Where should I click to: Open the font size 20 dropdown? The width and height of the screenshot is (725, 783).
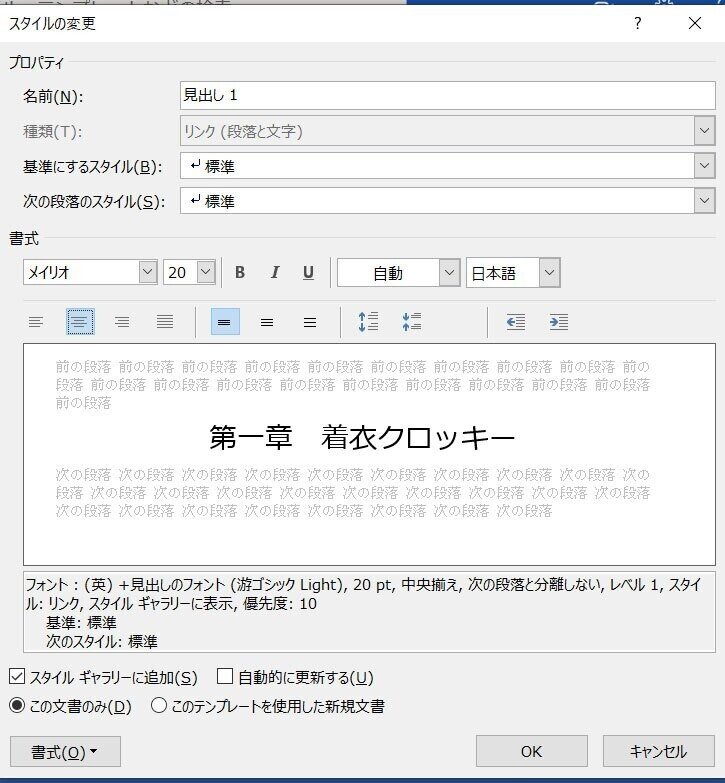[206, 273]
